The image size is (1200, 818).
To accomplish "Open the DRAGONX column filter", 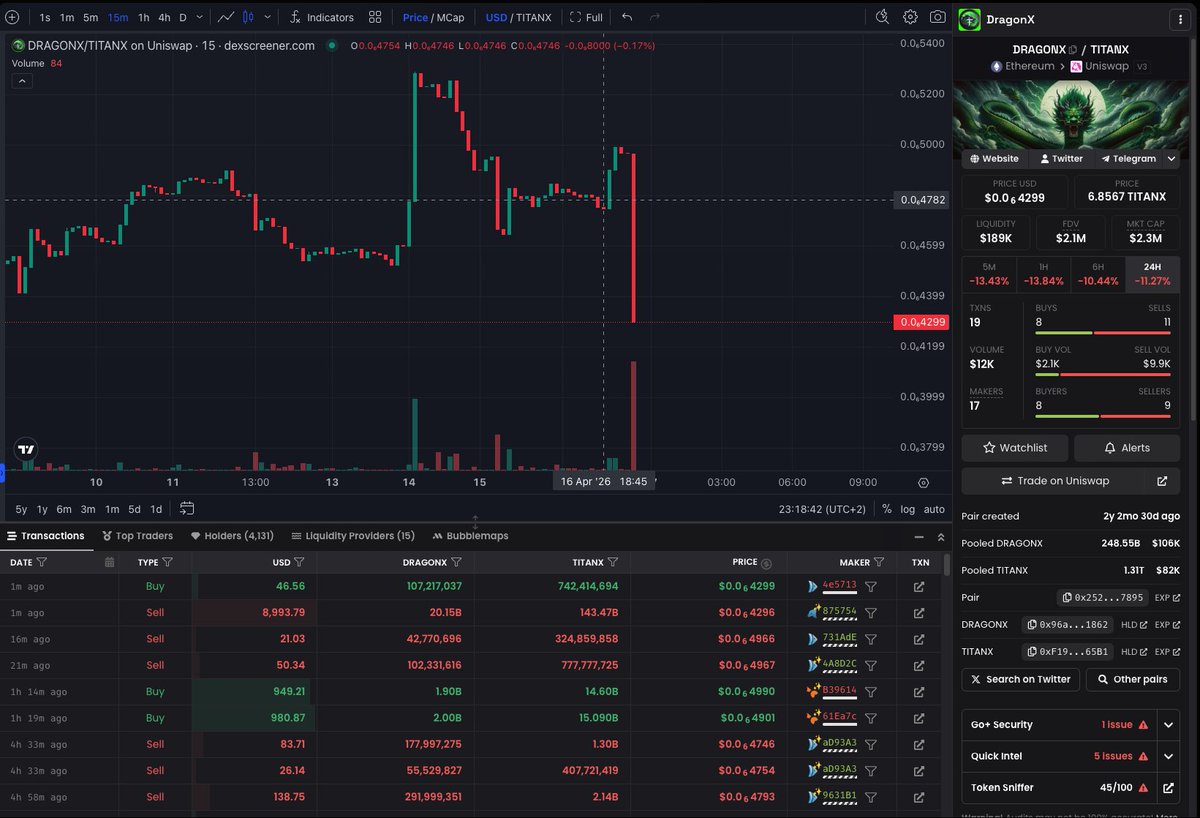I will tap(456, 562).
